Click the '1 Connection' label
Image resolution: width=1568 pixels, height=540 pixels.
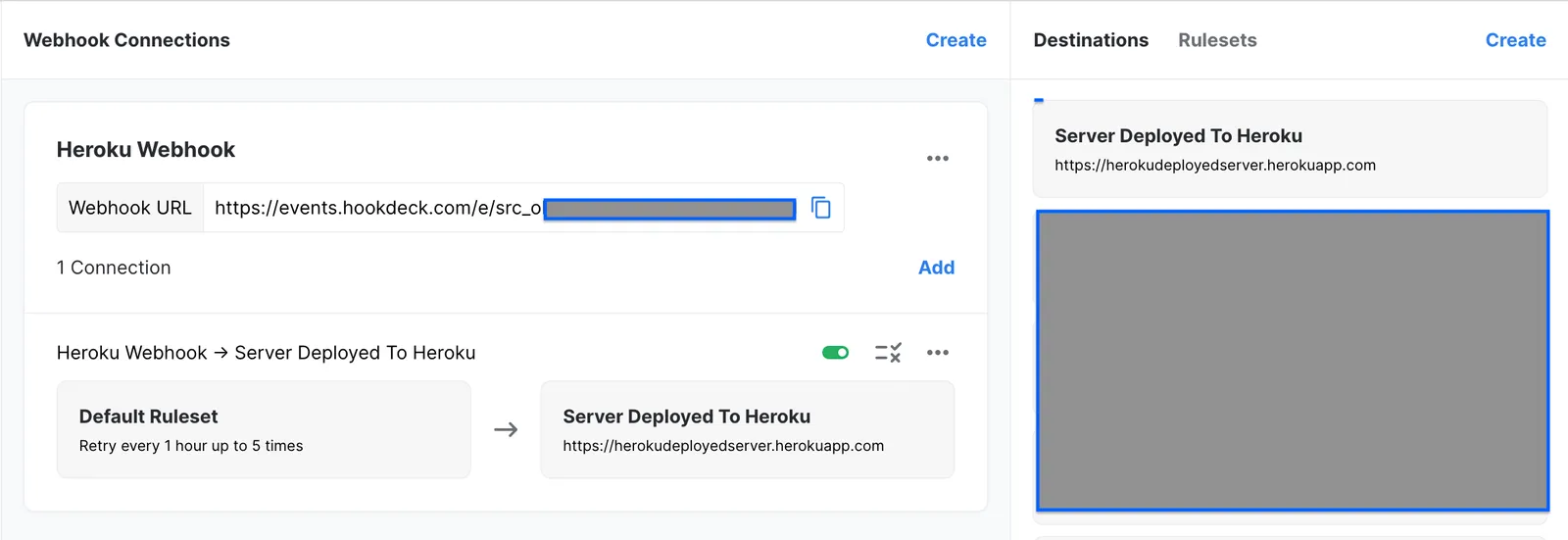tap(114, 268)
